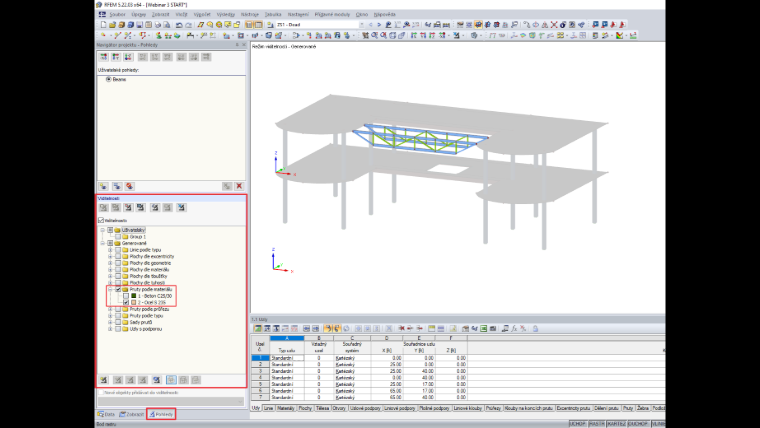This screenshot has height=428, width=760.
Task: Open the Data navigator tab
Action: tap(106, 414)
